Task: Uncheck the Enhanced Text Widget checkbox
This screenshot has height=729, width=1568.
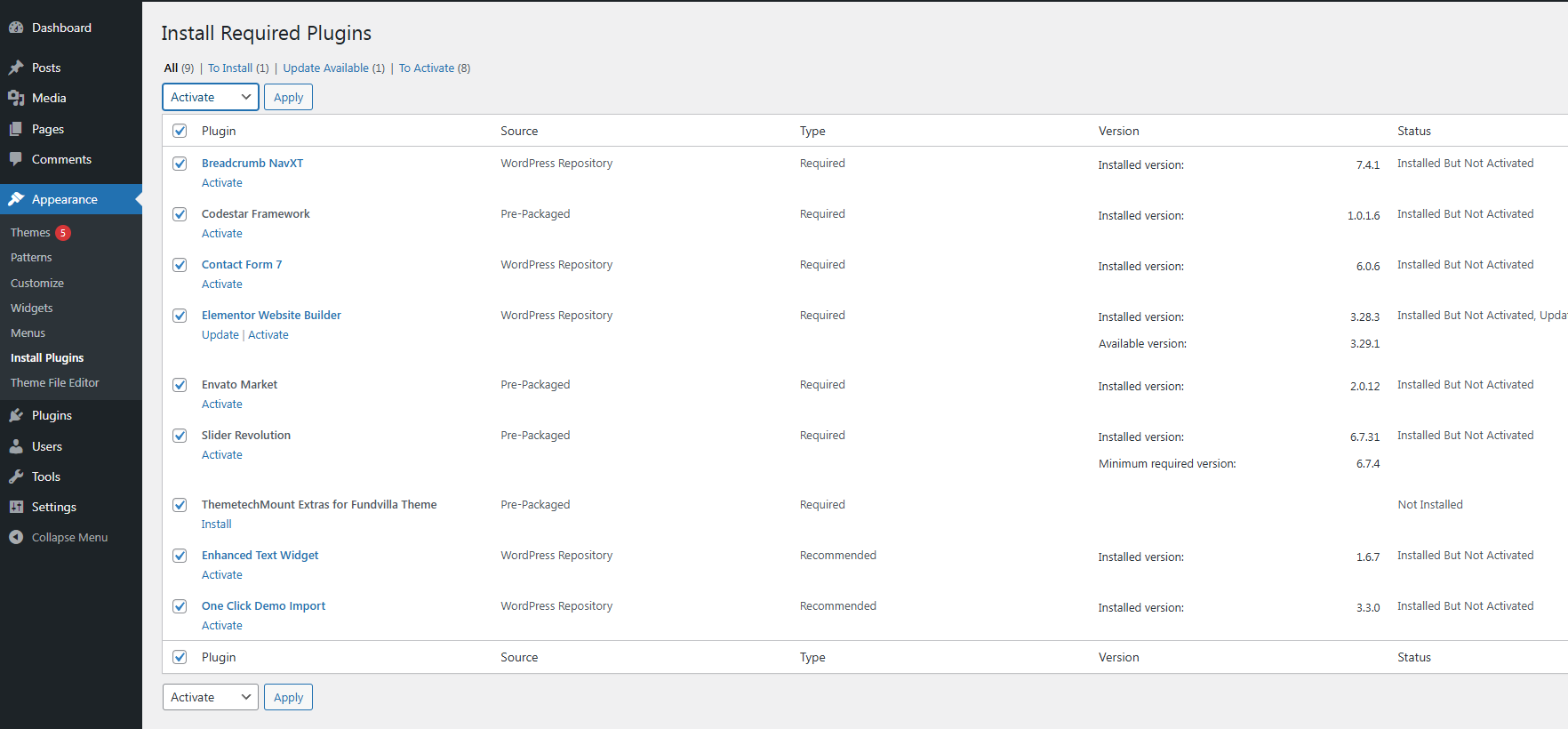Action: [x=180, y=556]
